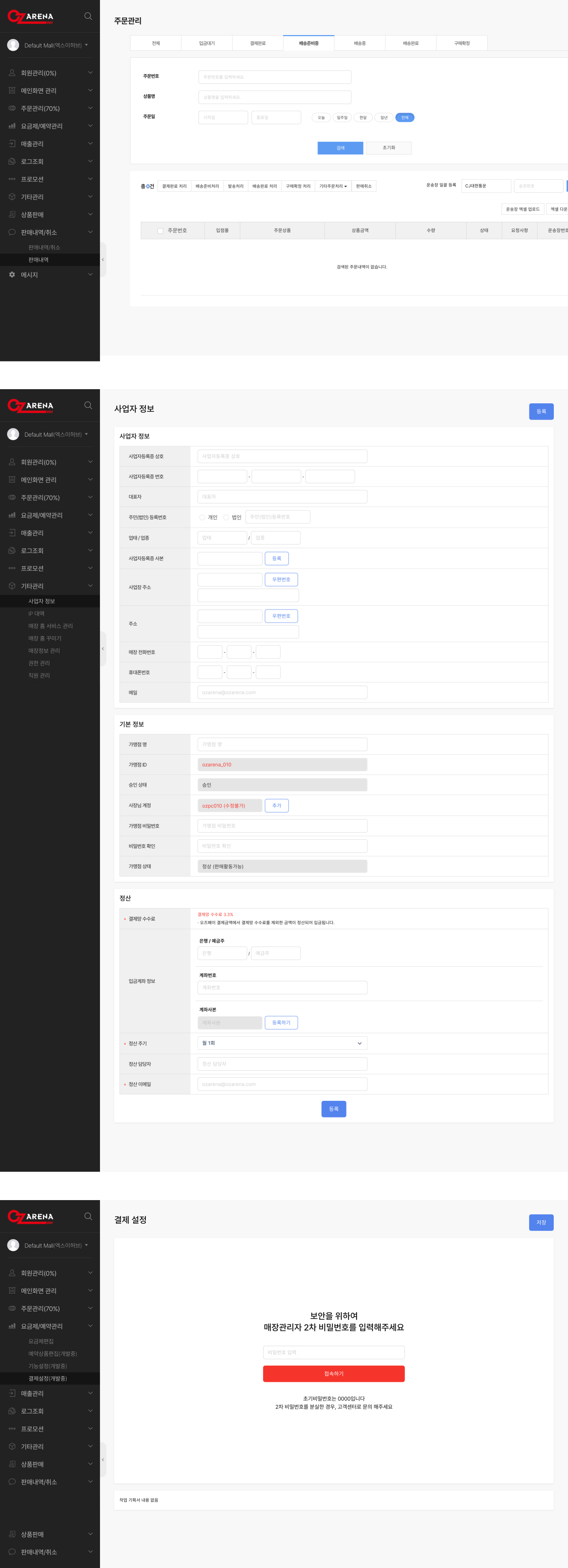Collapse sidebar using arrow handle on 사업자 정보 screen
Viewport: 568px width, 1568px height.
[102, 649]
